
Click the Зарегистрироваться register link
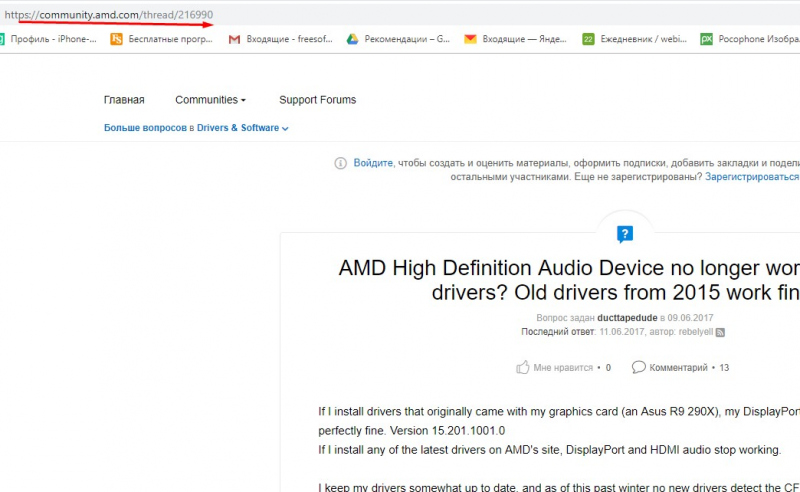[x=752, y=177]
